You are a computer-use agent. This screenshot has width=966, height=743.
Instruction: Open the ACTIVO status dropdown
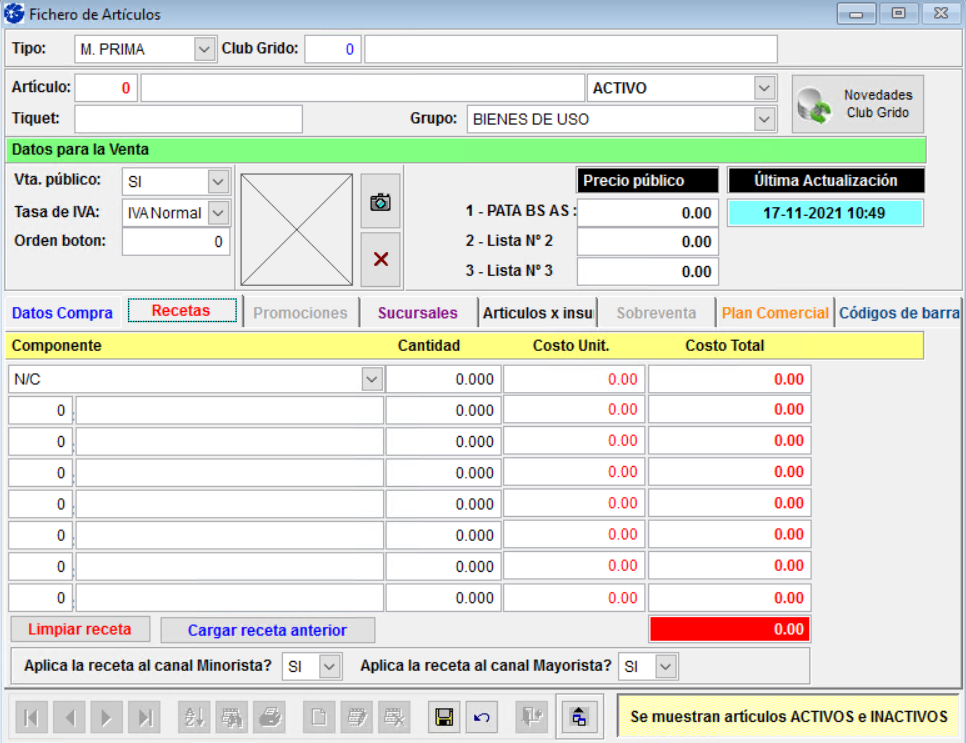point(764,88)
